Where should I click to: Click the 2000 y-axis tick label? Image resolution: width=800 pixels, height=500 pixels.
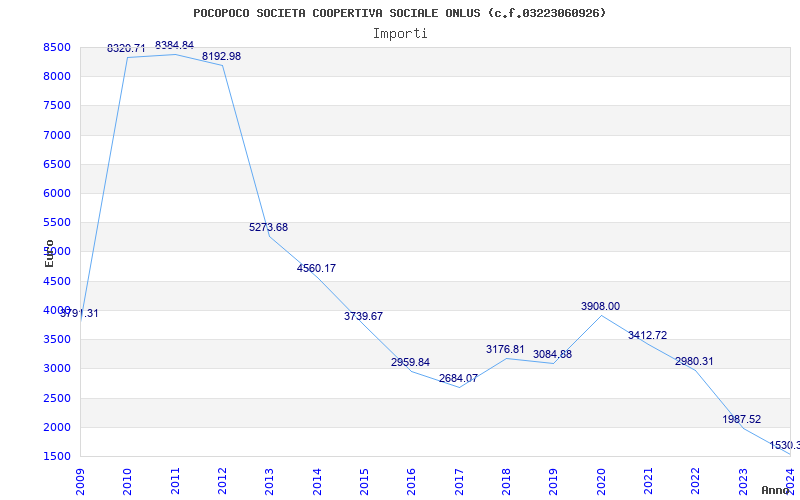(x=57, y=427)
